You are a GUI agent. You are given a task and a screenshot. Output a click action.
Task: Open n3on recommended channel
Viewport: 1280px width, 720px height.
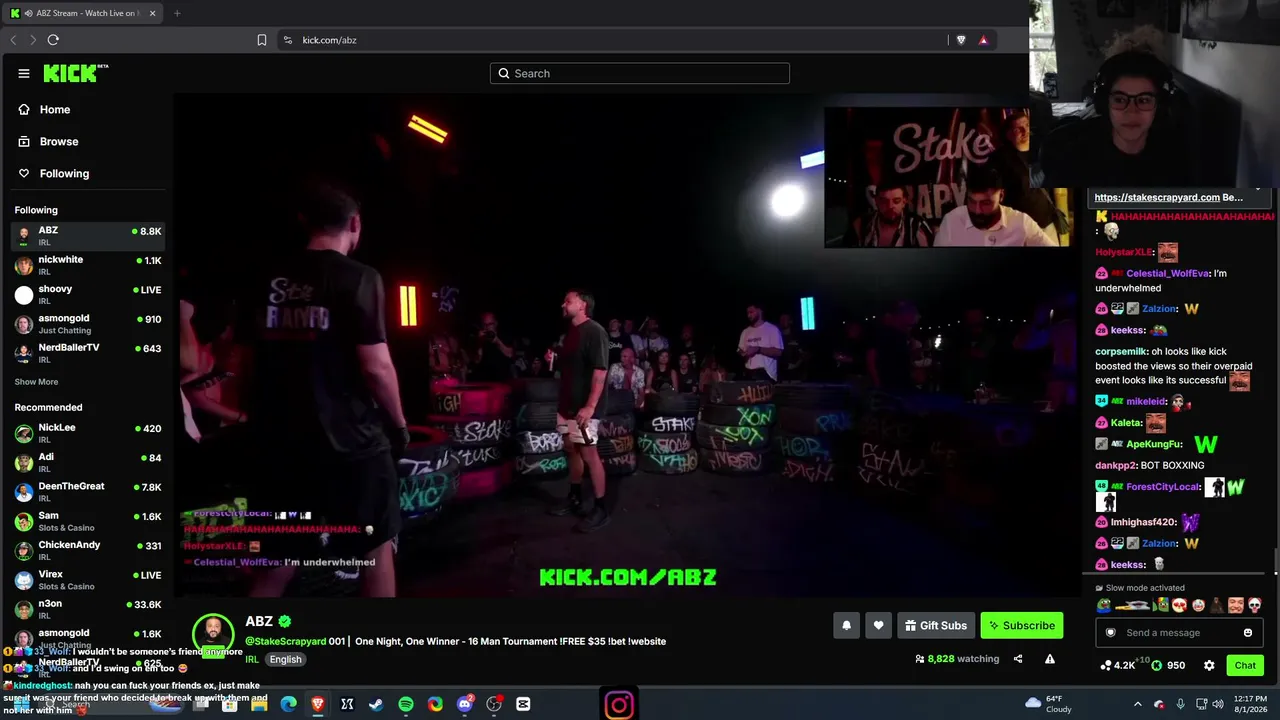pyautogui.click(x=88, y=609)
